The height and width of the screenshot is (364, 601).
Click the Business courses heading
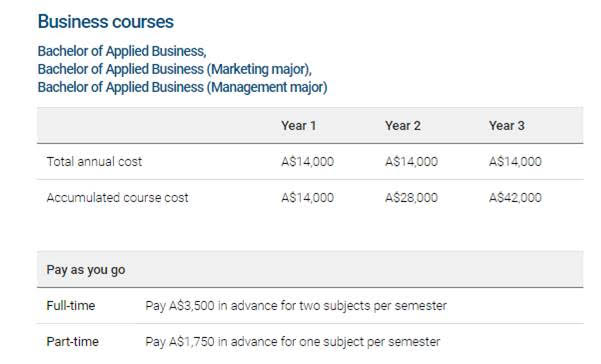click(x=106, y=21)
